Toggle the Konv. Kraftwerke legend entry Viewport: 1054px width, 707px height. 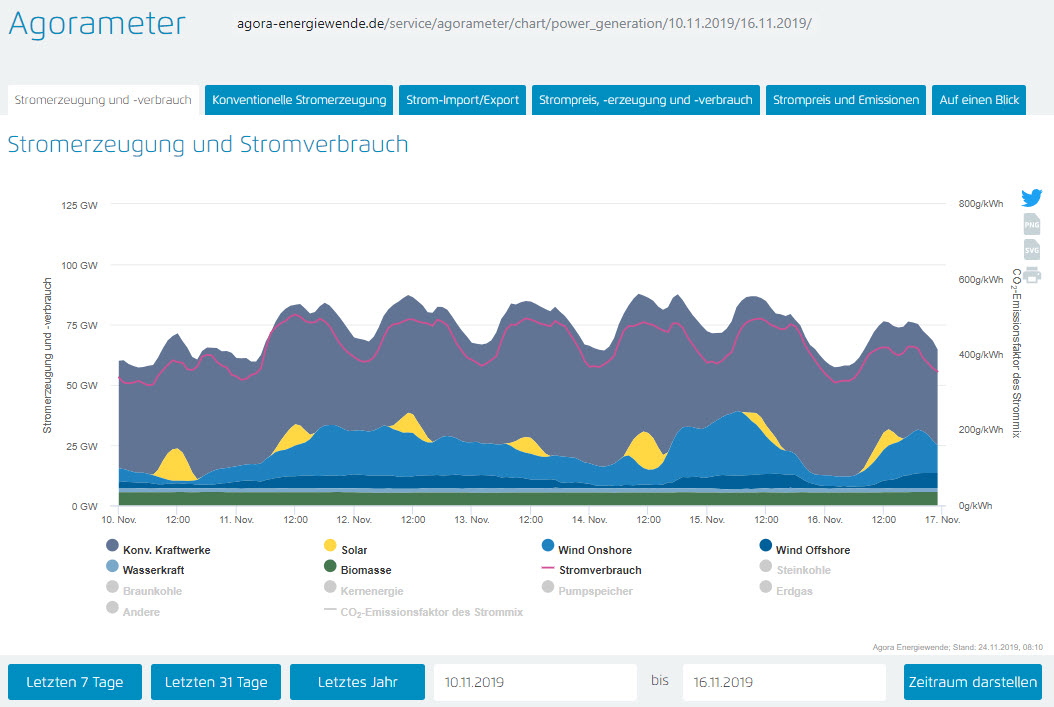tap(166, 550)
